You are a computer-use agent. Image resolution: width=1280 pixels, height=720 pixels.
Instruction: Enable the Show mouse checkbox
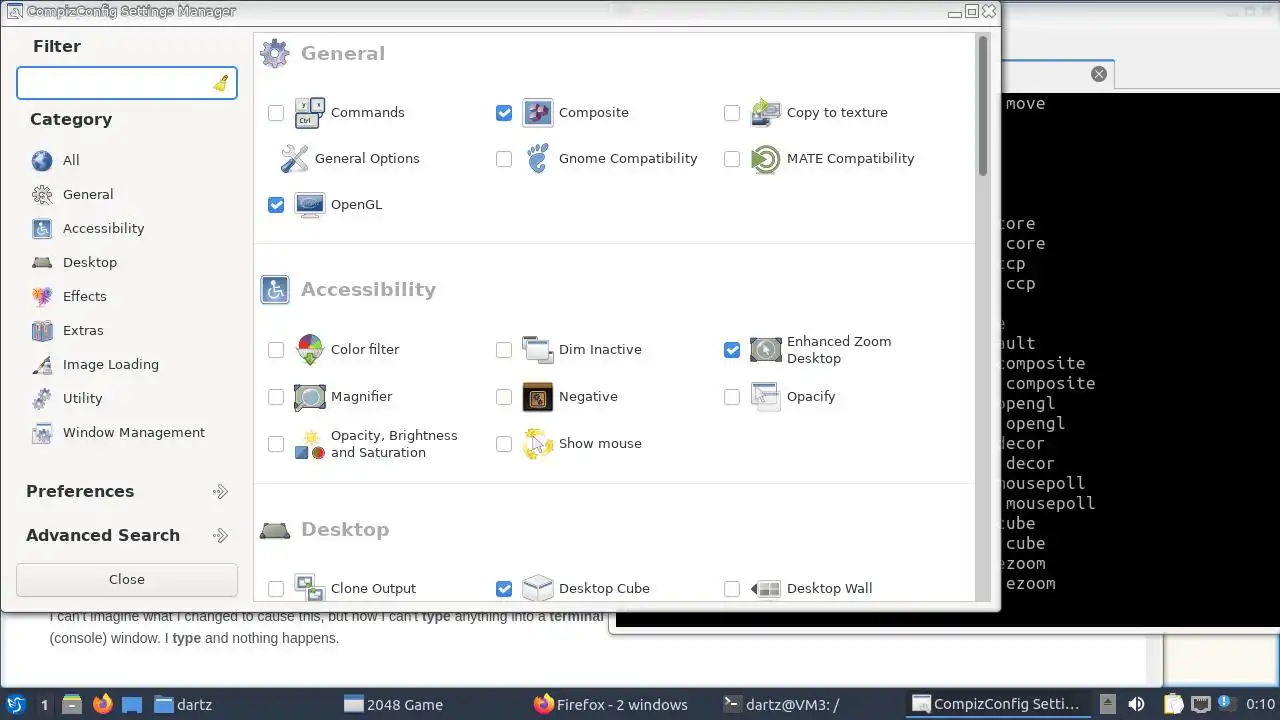(x=504, y=444)
